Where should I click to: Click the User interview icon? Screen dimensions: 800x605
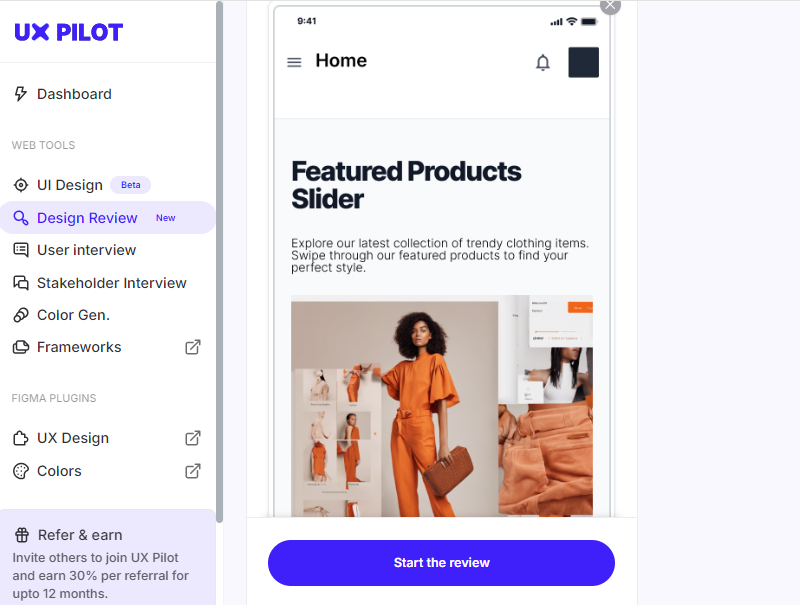pyautogui.click(x=21, y=250)
